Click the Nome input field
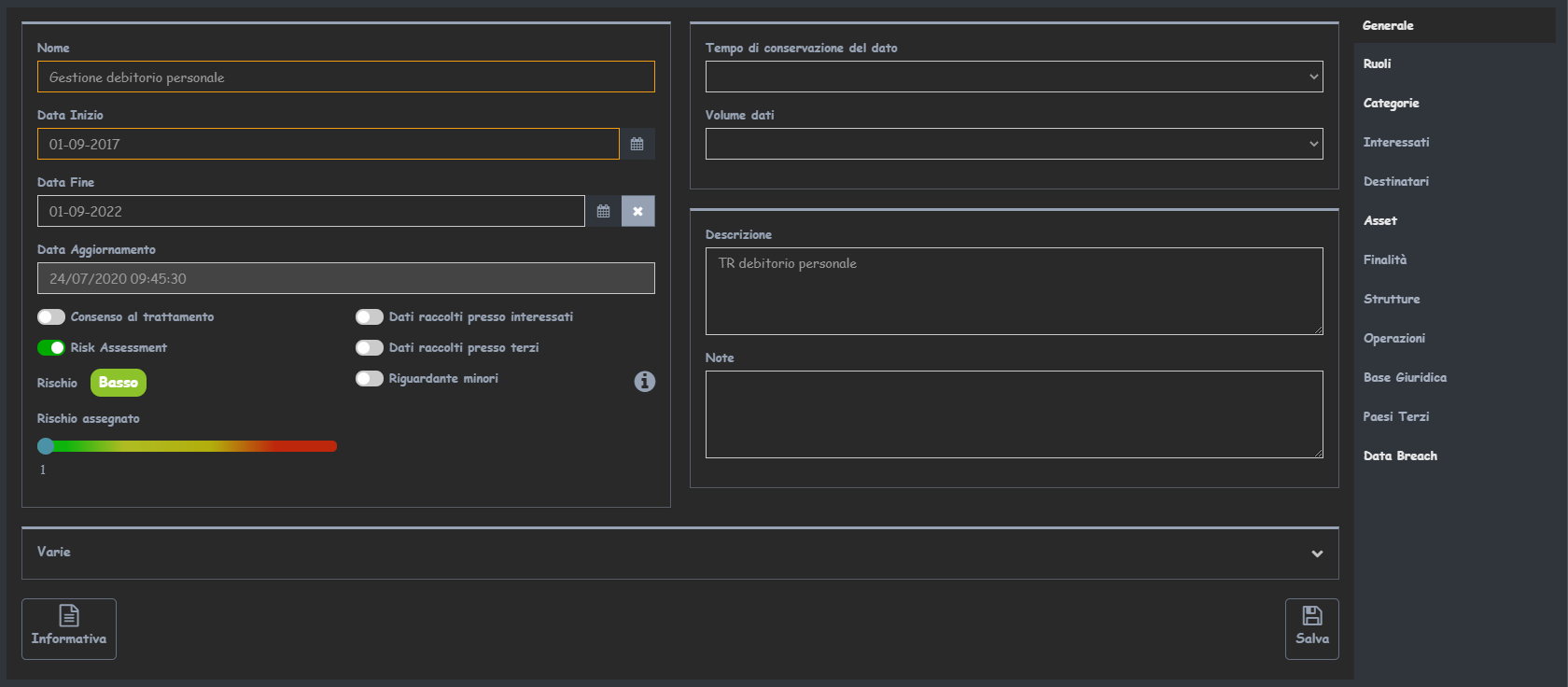 point(346,77)
